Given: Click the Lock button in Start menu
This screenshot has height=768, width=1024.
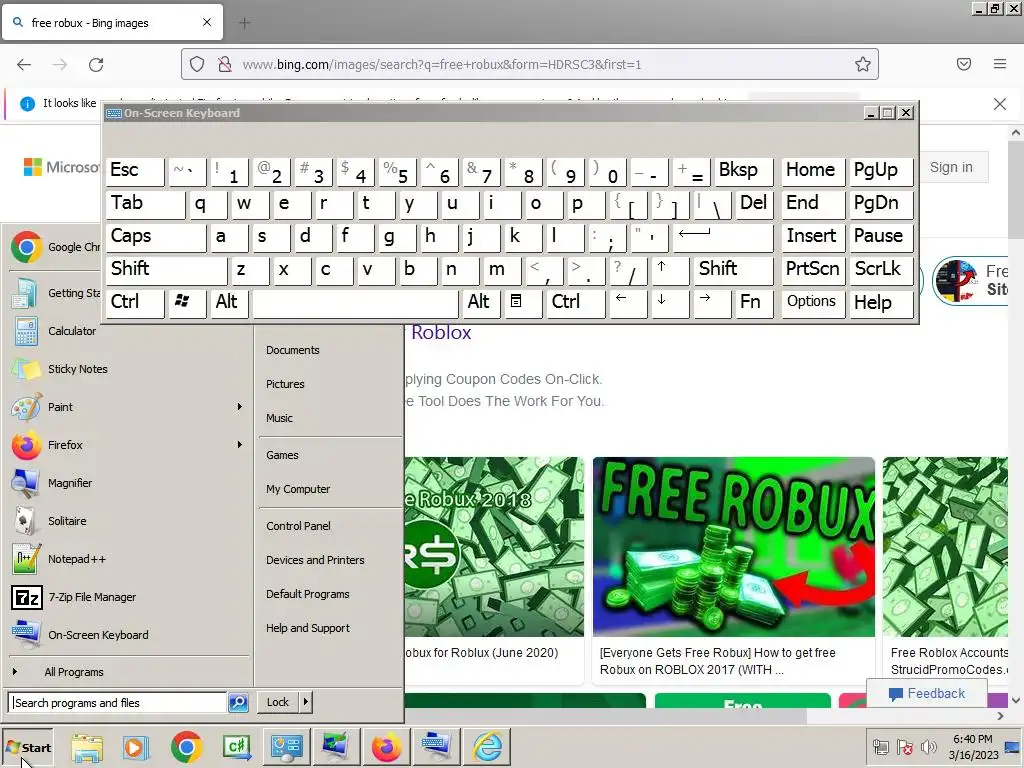Looking at the screenshot, I should click(x=278, y=702).
